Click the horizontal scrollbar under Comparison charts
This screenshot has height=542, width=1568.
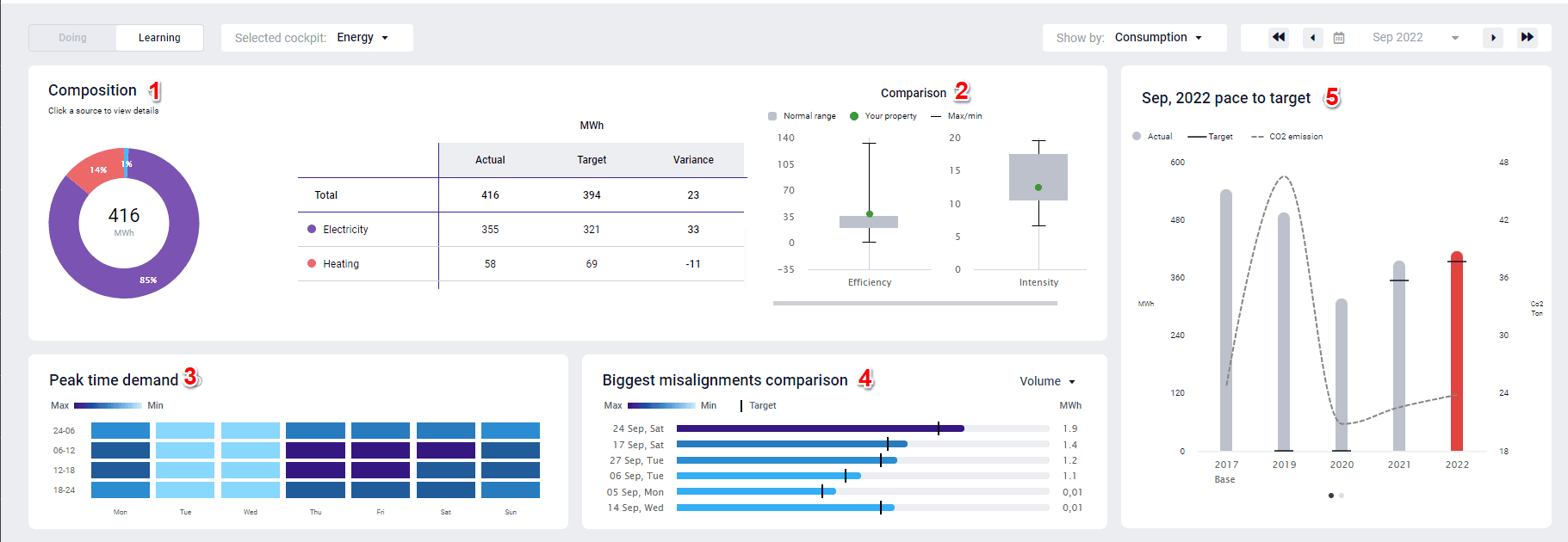[914, 303]
